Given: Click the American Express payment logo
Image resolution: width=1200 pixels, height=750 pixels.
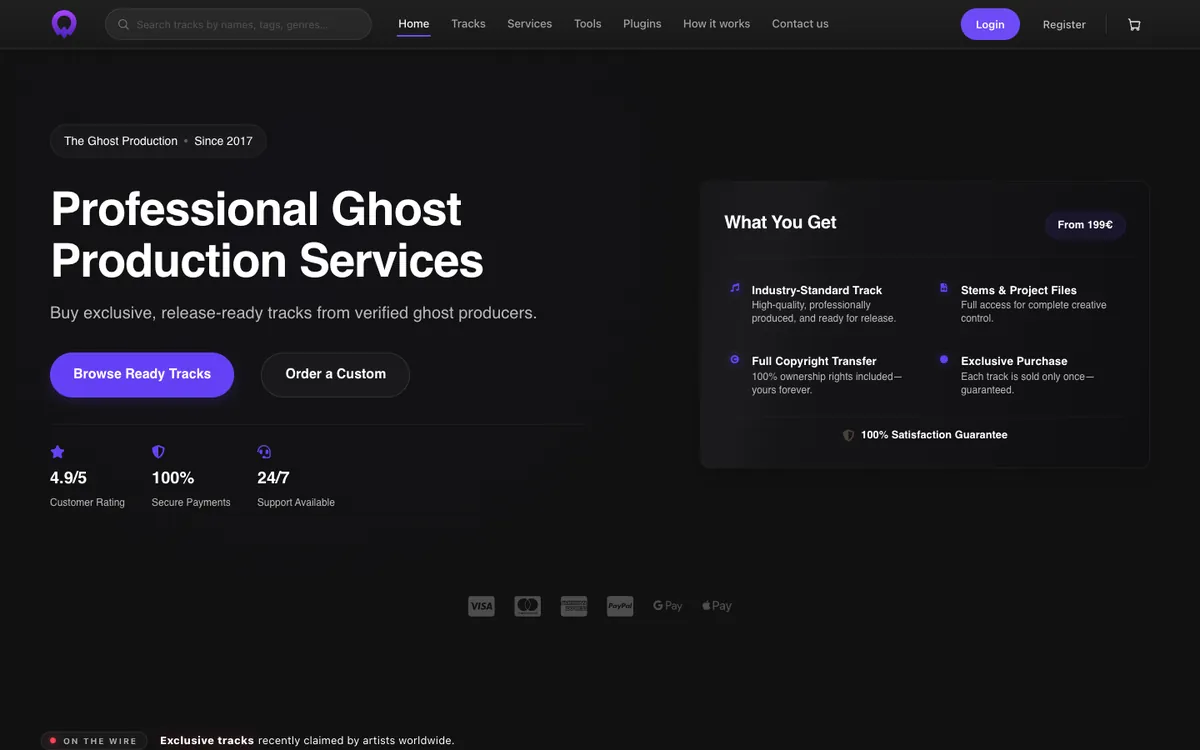Looking at the screenshot, I should tap(574, 606).
